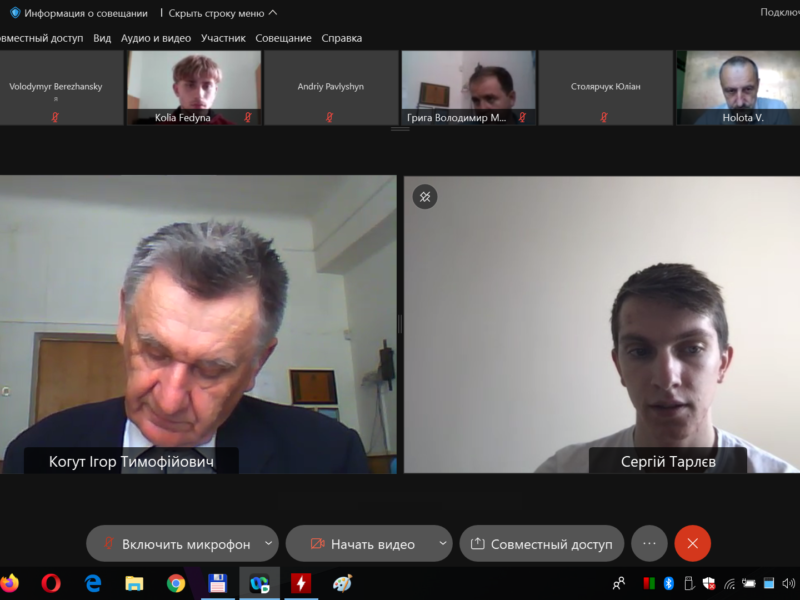Open the Участник menu
The image size is (800, 600).
tap(223, 38)
